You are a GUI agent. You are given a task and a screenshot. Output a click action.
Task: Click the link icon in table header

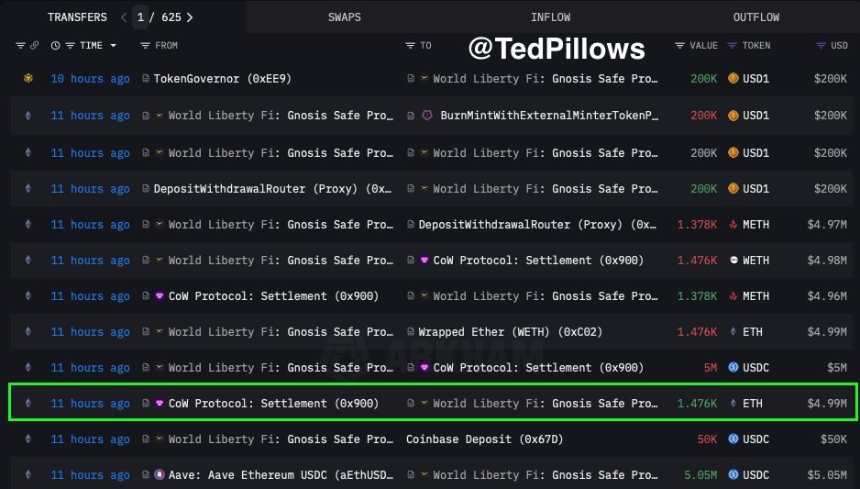point(34,46)
